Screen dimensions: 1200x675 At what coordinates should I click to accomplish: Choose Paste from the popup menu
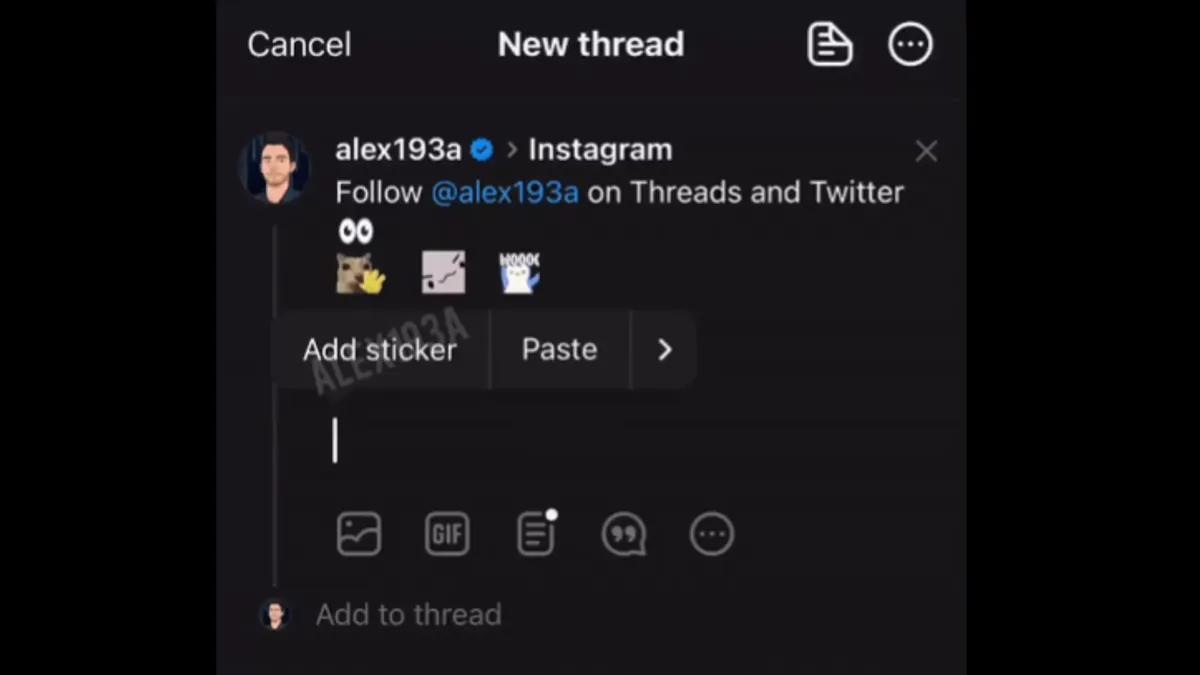[559, 349]
